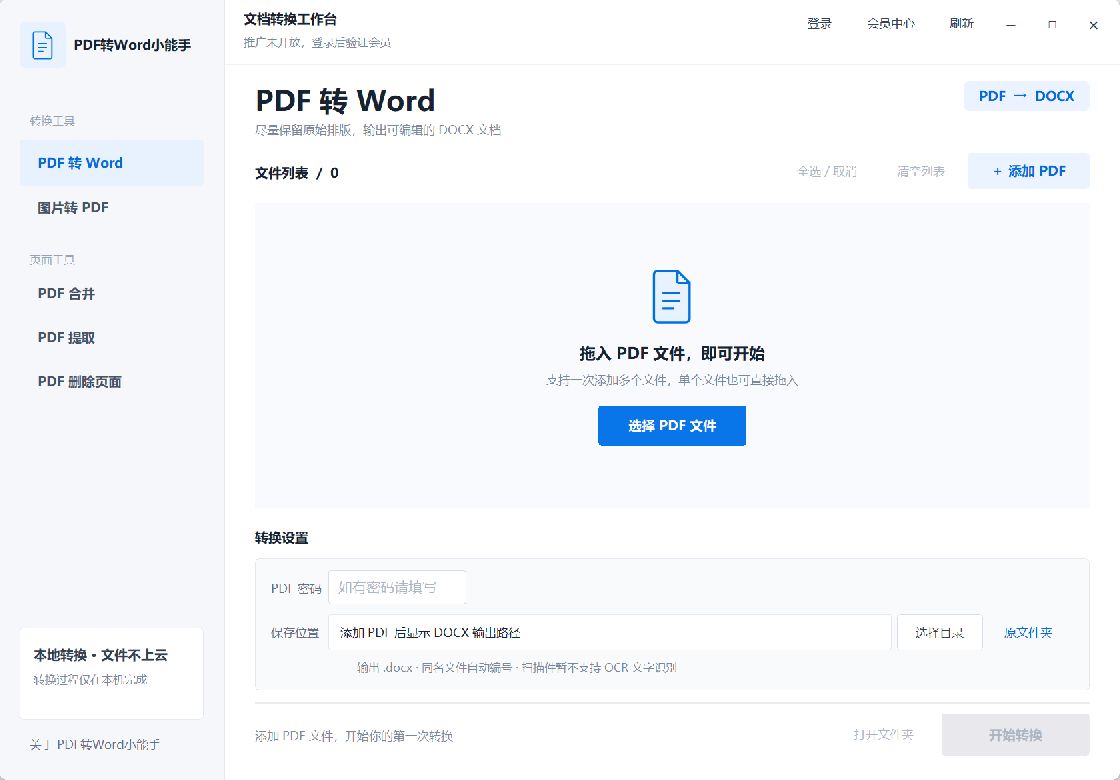Minimize the application window

pos(1011,25)
